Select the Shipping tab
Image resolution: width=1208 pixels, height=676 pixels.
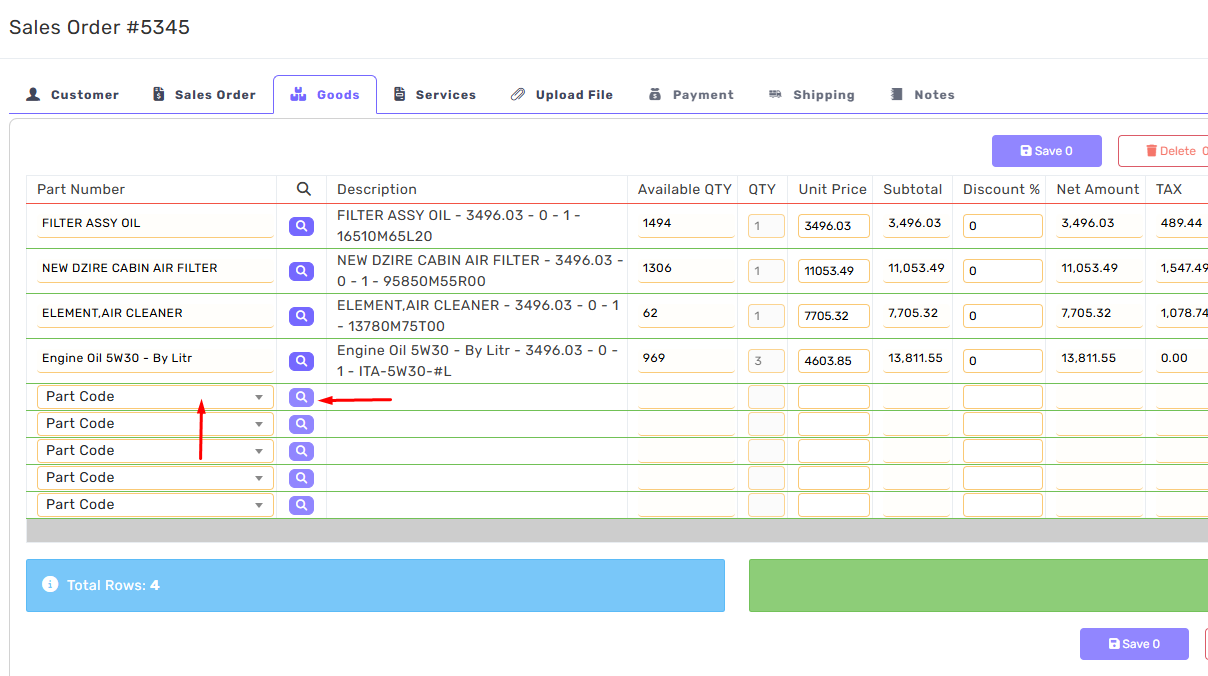[x=811, y=95]
